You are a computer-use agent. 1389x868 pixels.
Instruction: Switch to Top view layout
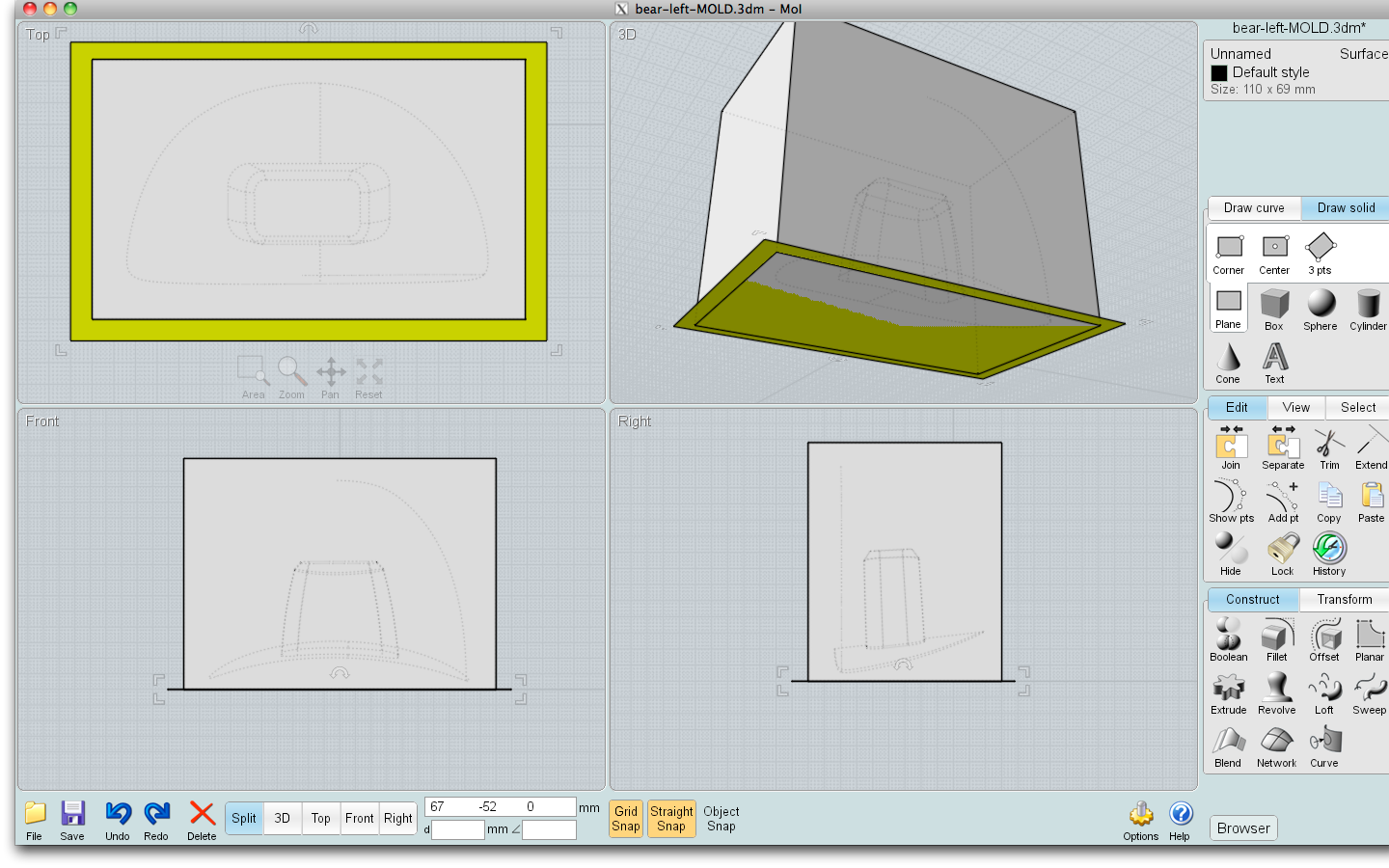[x=321, y=818]
